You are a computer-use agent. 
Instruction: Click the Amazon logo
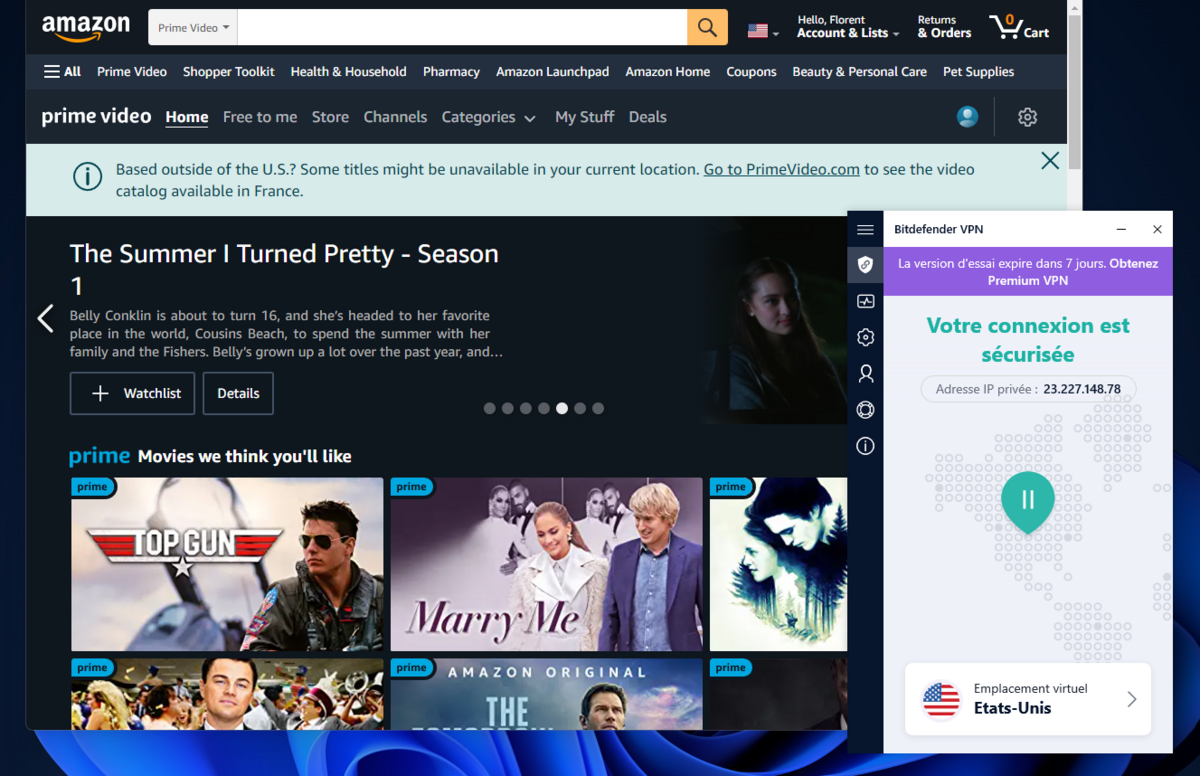86,28
